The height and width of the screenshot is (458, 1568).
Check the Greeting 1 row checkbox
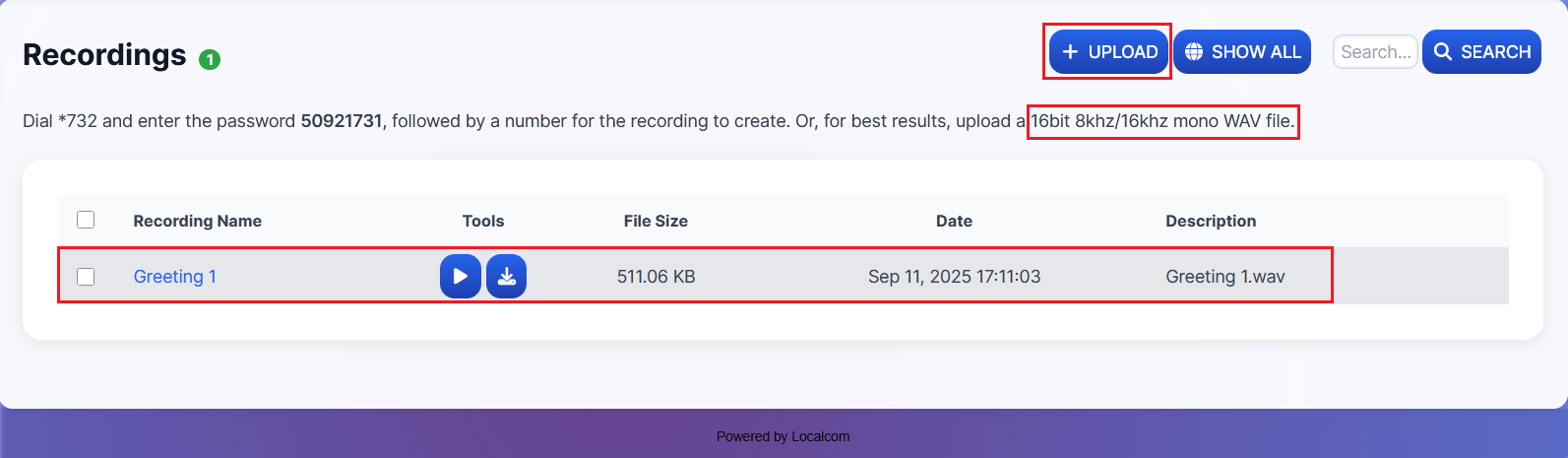point(86,277)
